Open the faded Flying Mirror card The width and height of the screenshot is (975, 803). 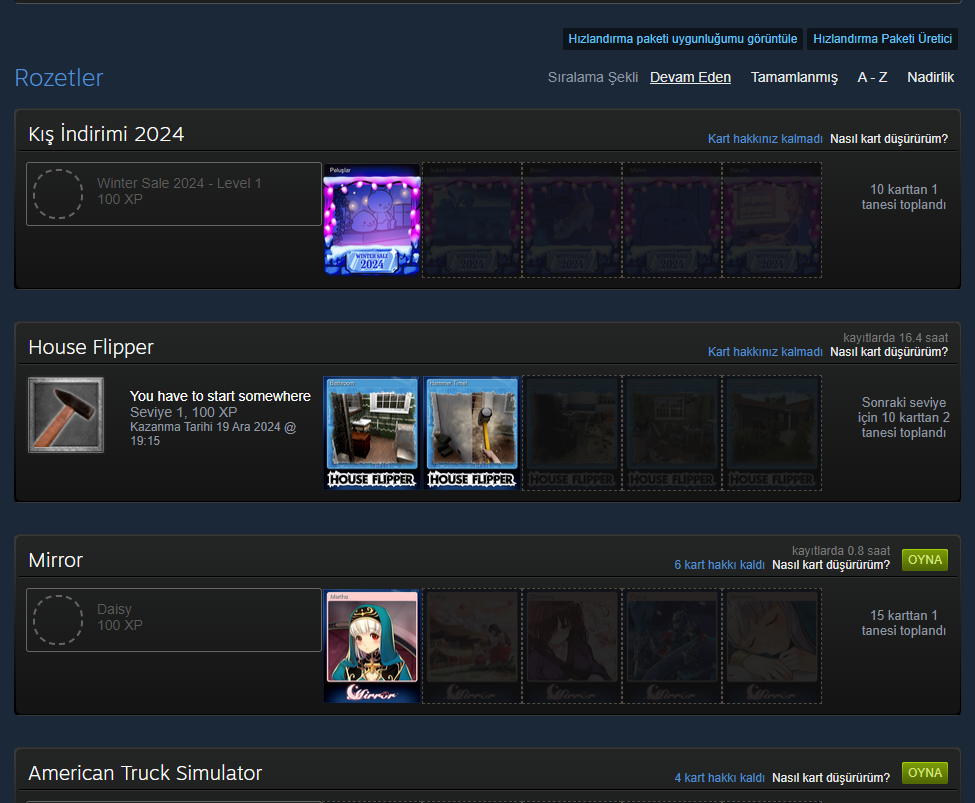(672, 646)
